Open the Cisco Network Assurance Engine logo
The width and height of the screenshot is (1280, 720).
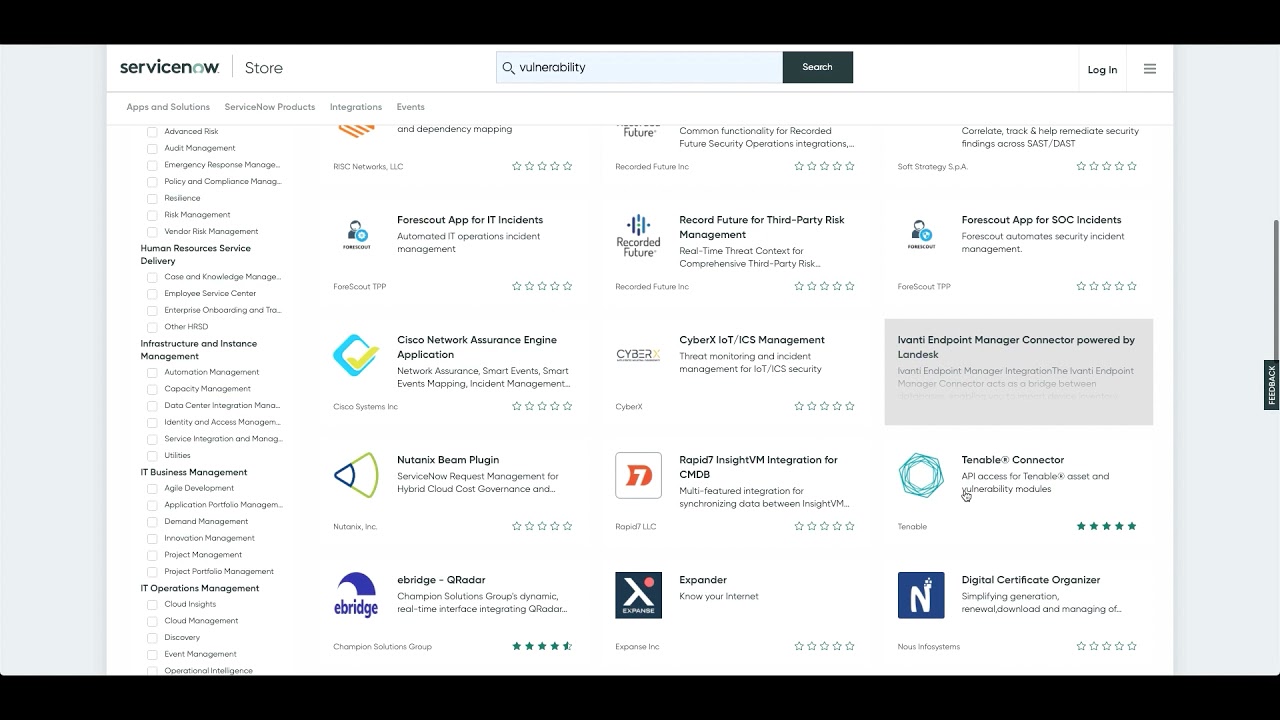point(357,355)
